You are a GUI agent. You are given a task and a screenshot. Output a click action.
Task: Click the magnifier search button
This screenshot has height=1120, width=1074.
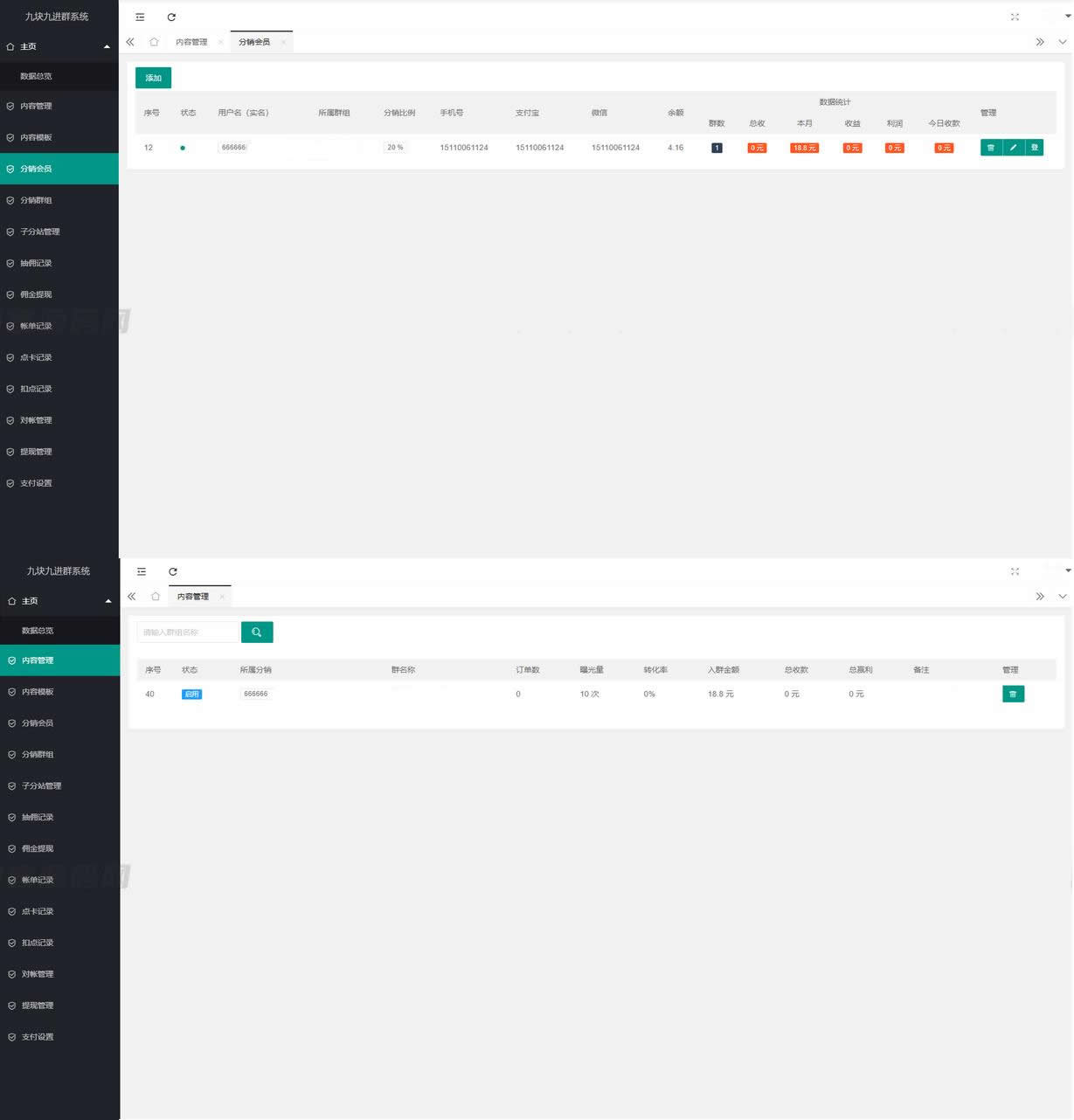[x=257, y=632]
